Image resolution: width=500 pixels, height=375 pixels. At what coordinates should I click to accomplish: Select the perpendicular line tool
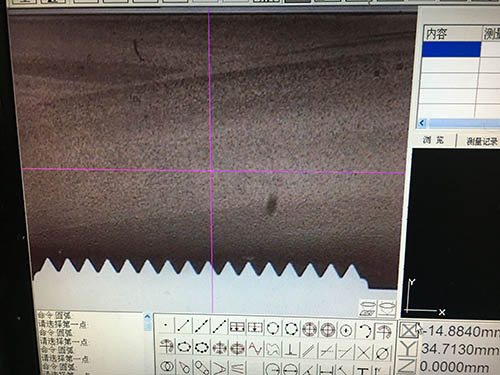291,350
